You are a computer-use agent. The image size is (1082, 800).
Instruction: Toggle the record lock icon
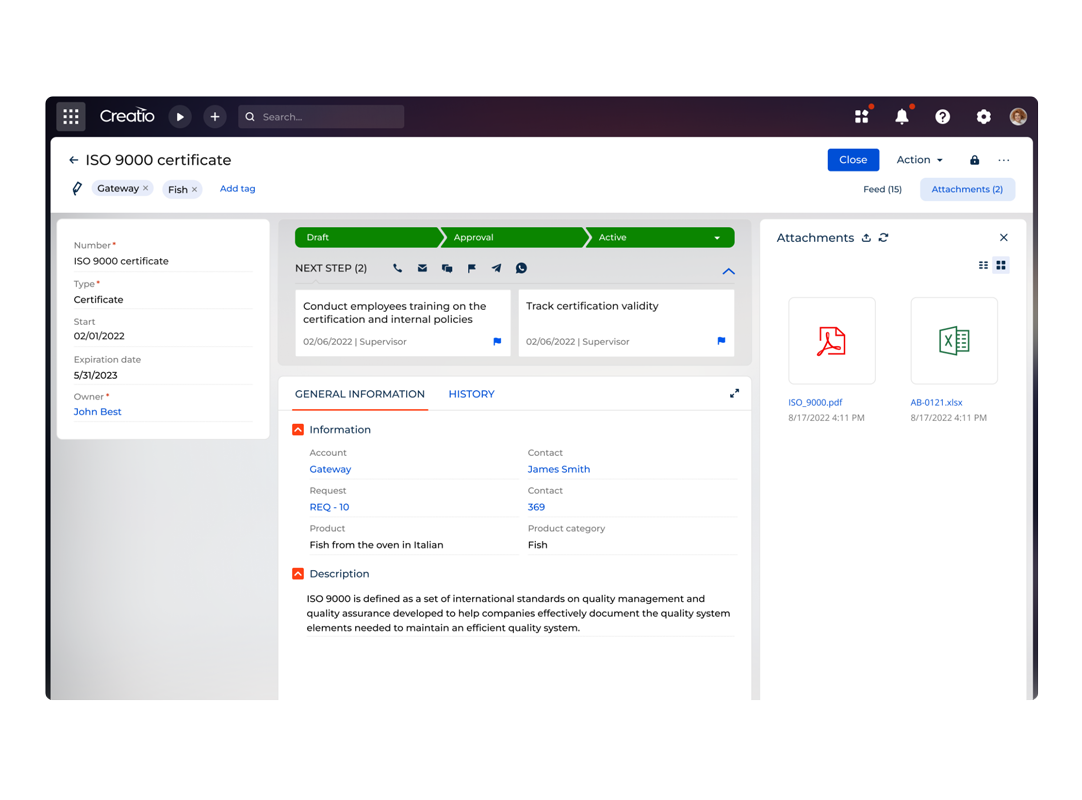pos(974,160)
